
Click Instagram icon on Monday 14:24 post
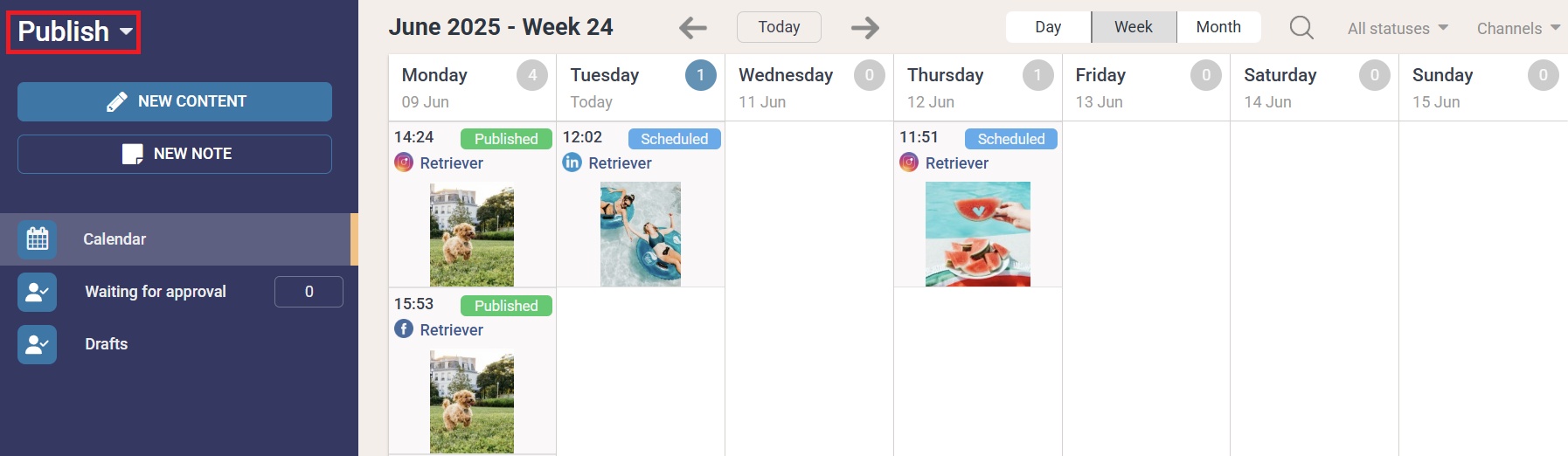(404, 162)
